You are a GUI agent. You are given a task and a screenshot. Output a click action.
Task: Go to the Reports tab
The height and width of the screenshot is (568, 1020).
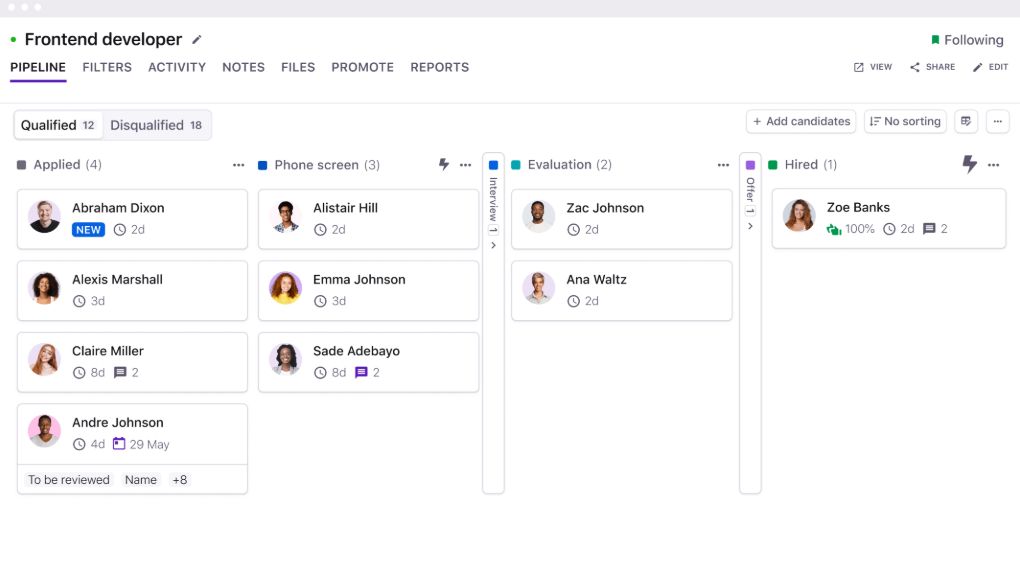coord(439,68)
